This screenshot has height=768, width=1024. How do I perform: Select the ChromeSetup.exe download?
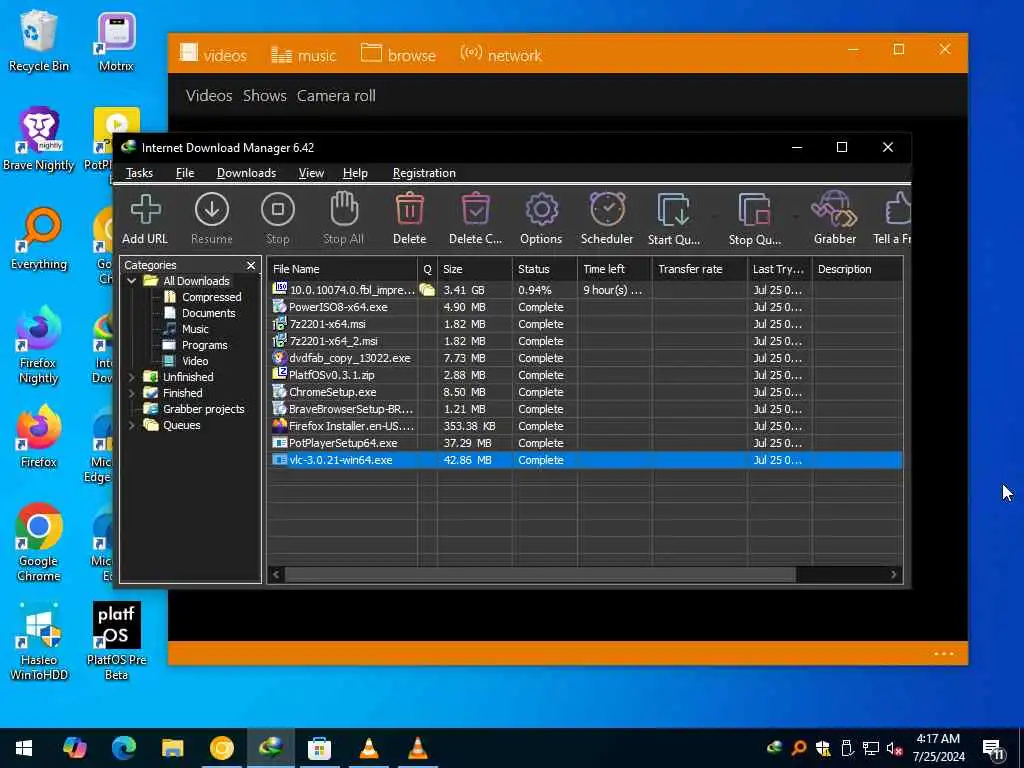click(x=585, y=392)
